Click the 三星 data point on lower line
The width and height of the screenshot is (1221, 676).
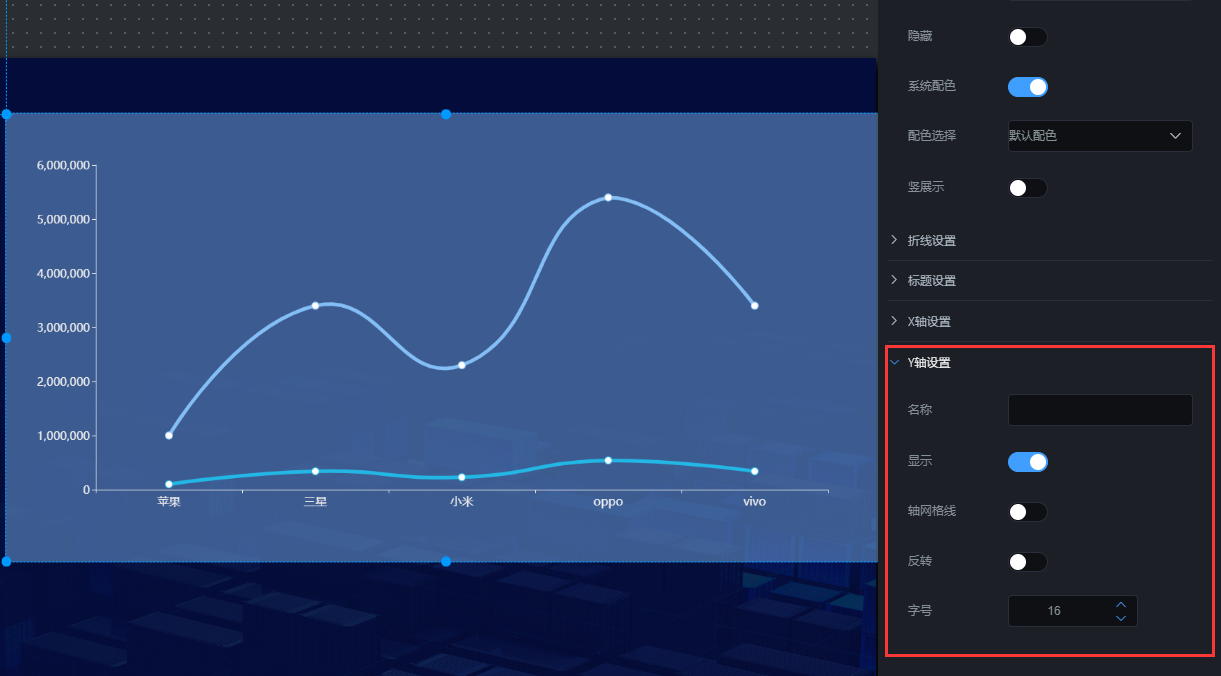tap(315, 471)
